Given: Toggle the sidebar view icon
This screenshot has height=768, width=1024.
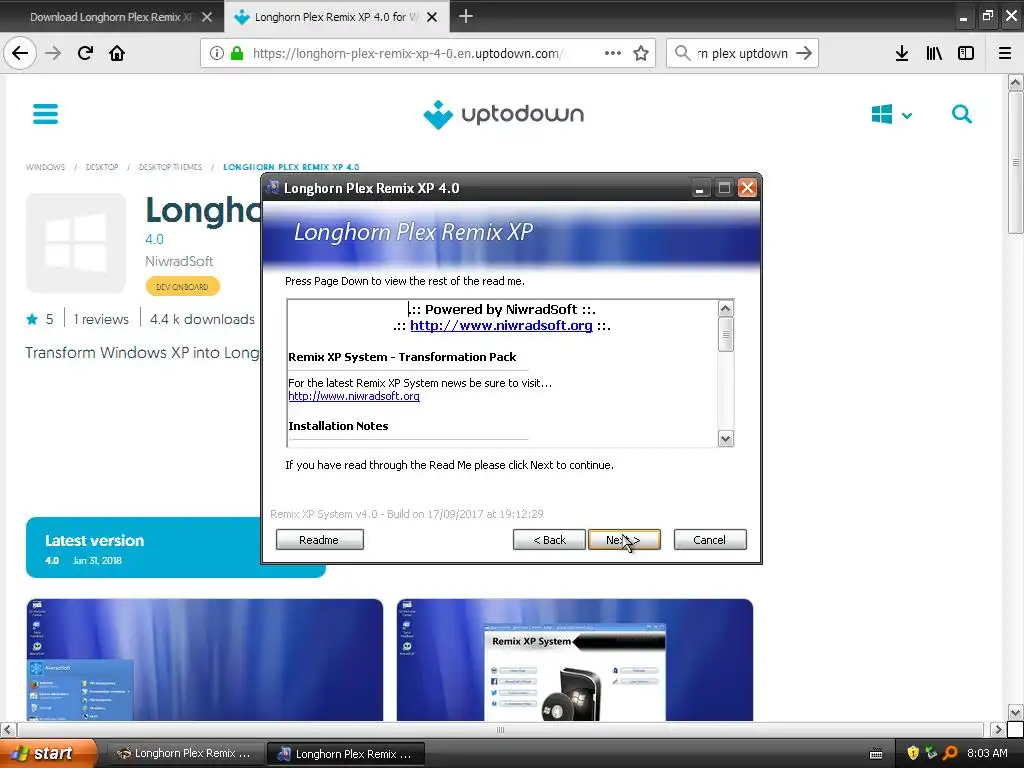Looking at the screenshot, I should (x=966, y=53).
